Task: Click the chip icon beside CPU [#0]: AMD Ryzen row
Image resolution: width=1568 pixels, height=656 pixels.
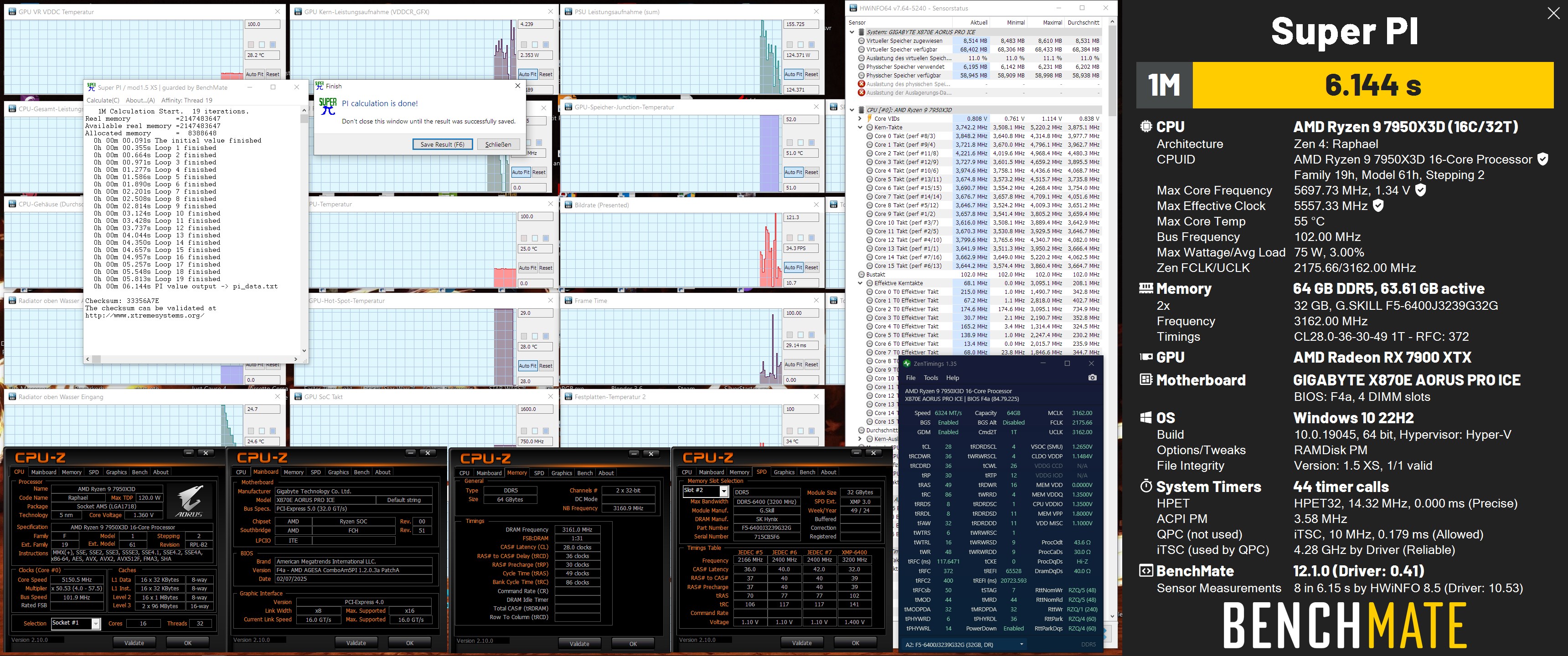Action: click(861, 110)
